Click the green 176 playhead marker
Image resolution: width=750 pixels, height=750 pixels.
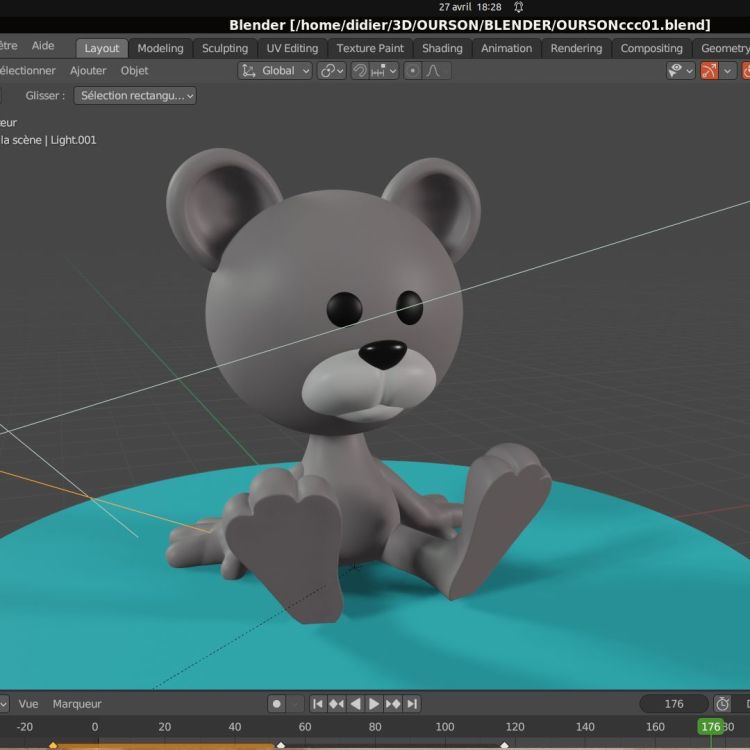point(711,727)
